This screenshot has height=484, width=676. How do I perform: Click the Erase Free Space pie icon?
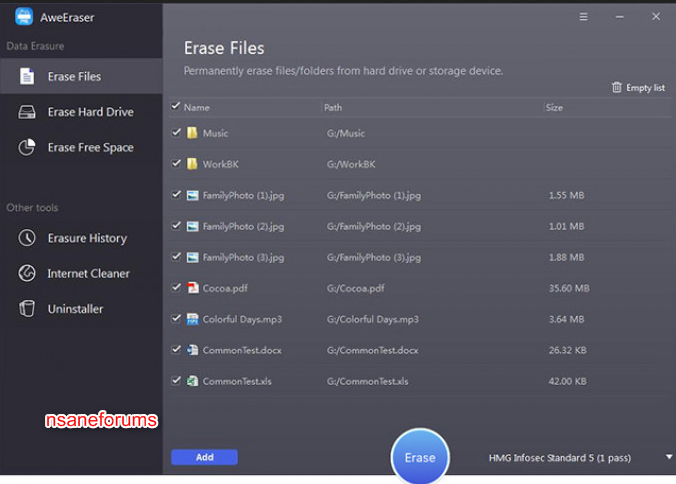(x=27, y=147)
